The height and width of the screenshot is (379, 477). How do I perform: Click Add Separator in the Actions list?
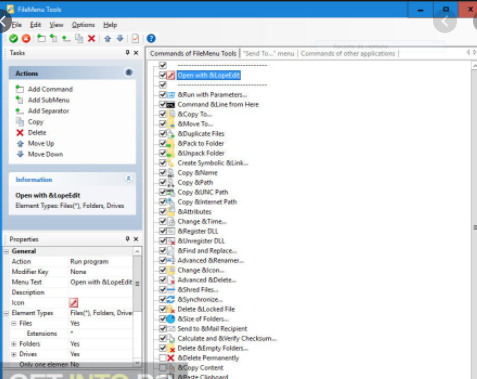[x=48, y=111]
